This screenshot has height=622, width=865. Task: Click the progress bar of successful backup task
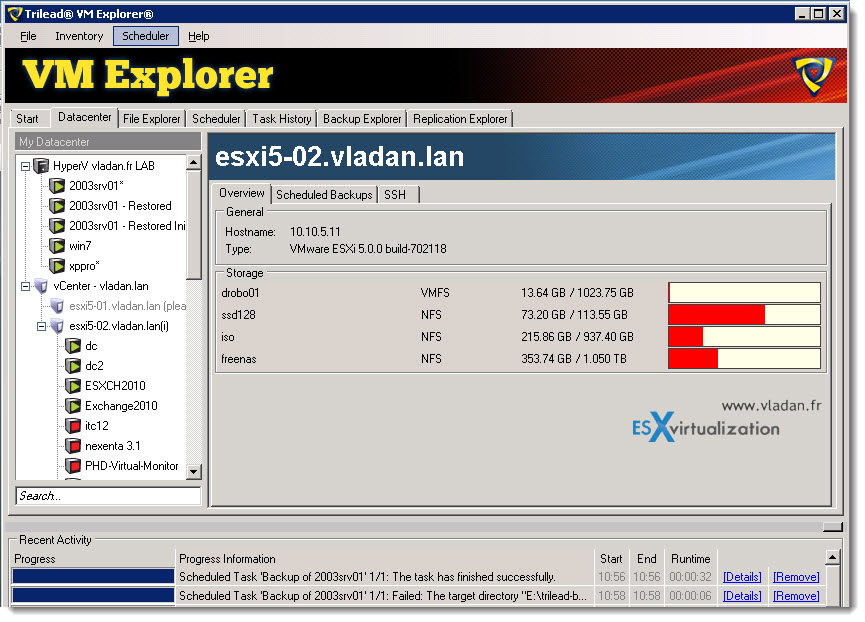point(93,576)
